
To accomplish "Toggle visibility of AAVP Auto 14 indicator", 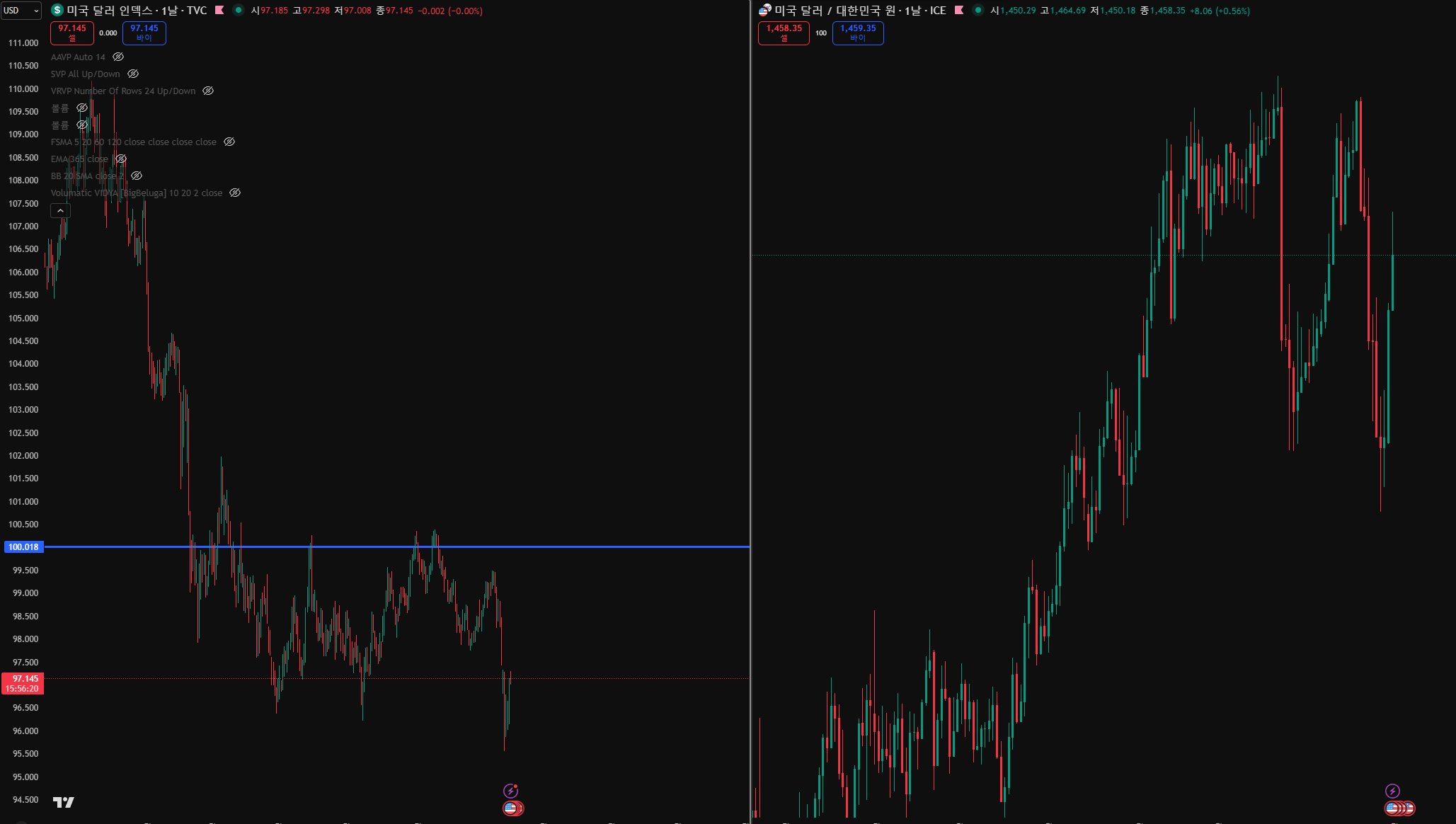I will tap(118, 57).
